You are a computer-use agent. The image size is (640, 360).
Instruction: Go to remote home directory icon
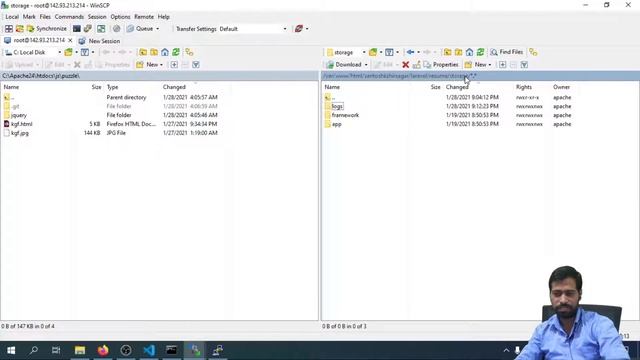pyautogui.click(x=469, y=52)
